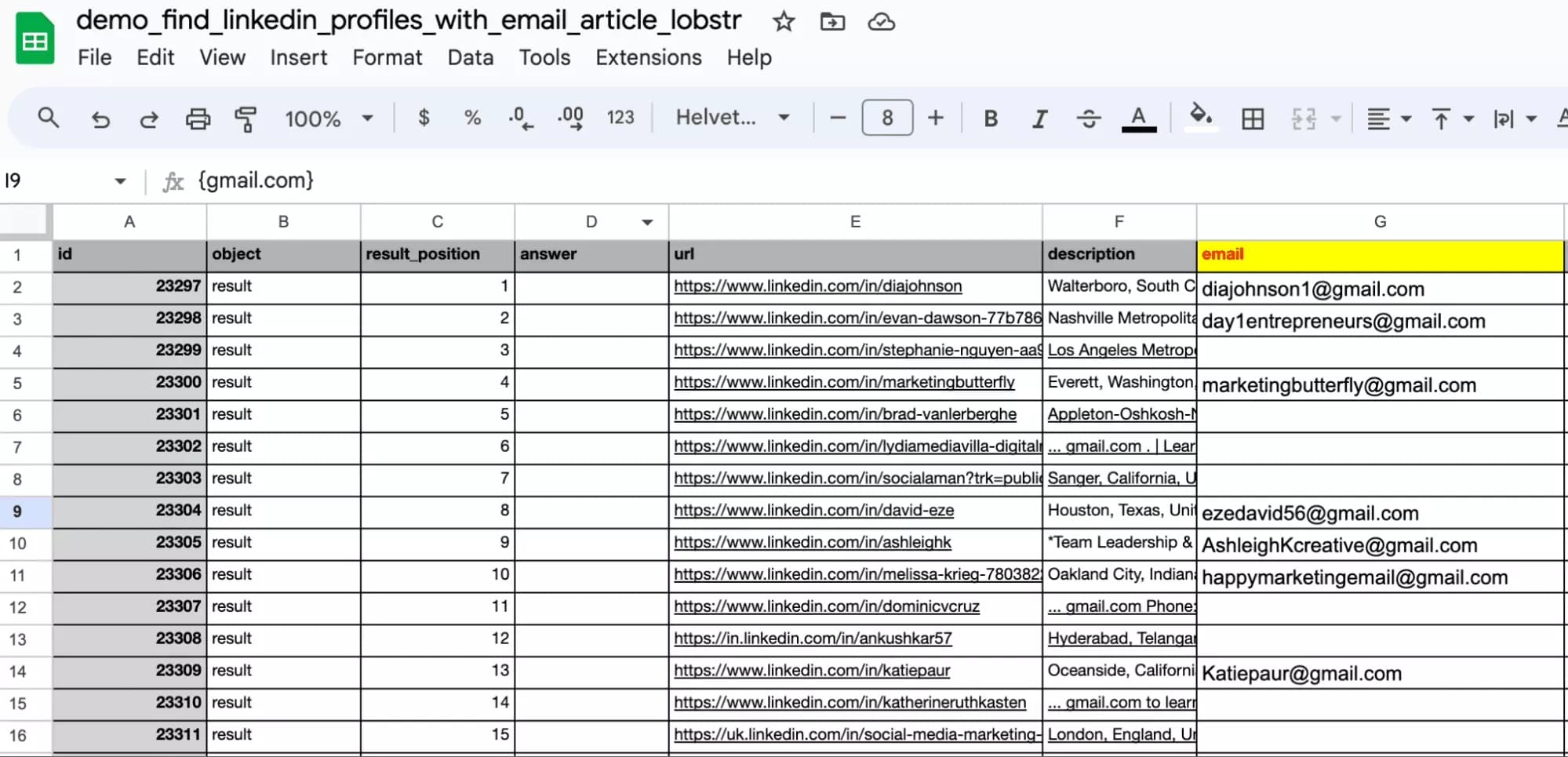The width and height of the screenshot is (1568, 757).
Task: Open column D filter dropdown arrow
Action: coord(646,222)
